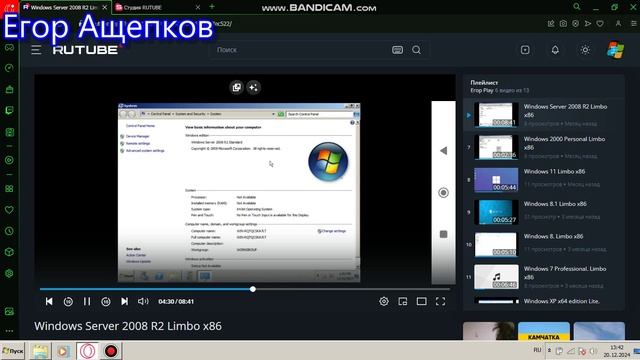640x360 pixels.
Task: Switch to theater mode view
Action: click(x=422, y=301)
